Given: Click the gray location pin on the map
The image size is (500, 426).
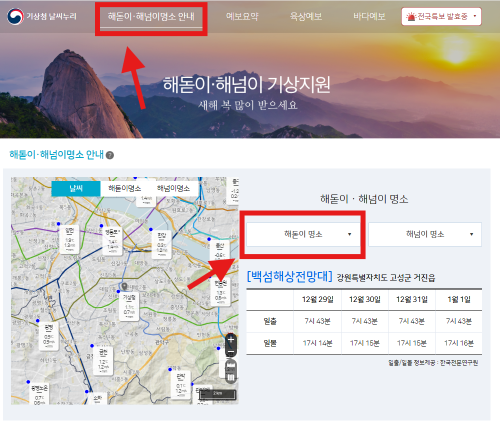Looking at the screenshot, I should pos(124,286).
